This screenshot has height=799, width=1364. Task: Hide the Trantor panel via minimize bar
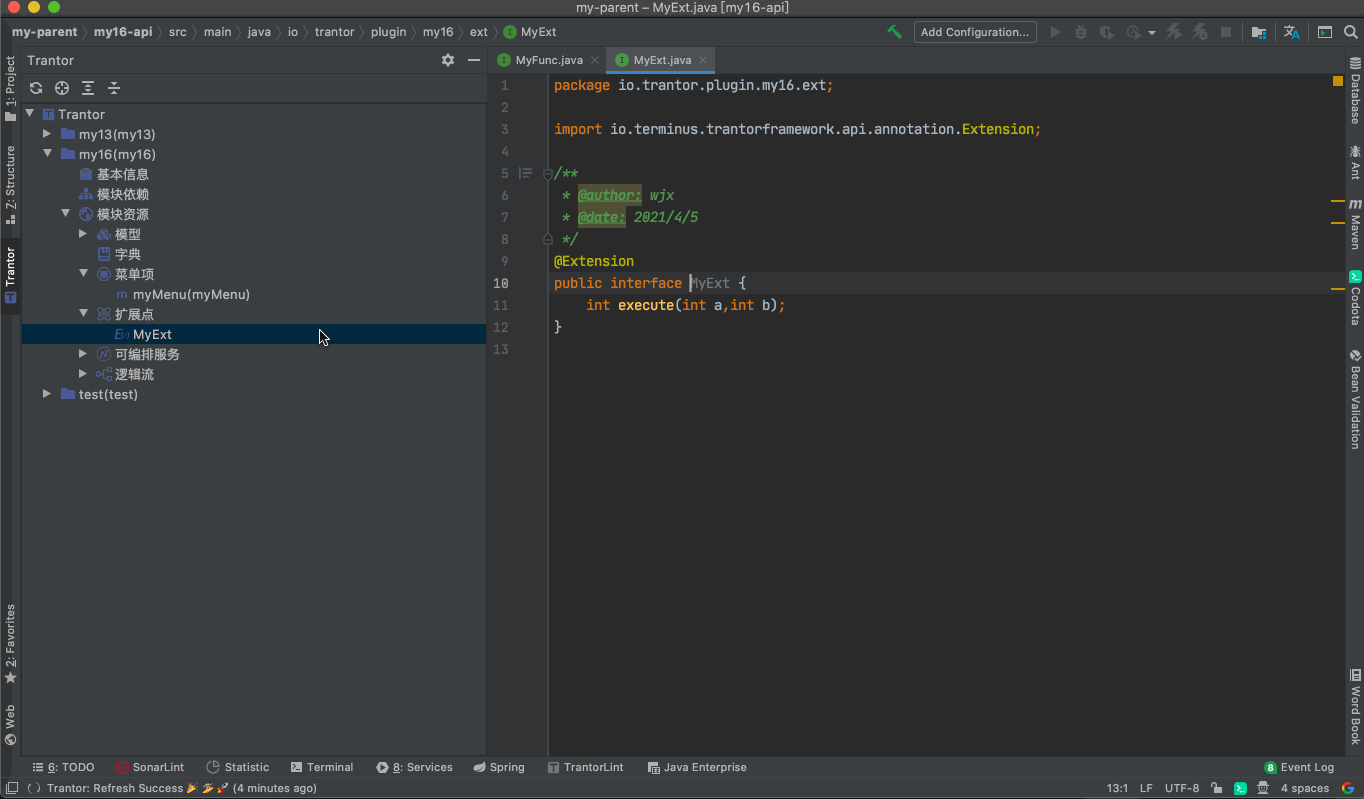(x=473, y=60)
